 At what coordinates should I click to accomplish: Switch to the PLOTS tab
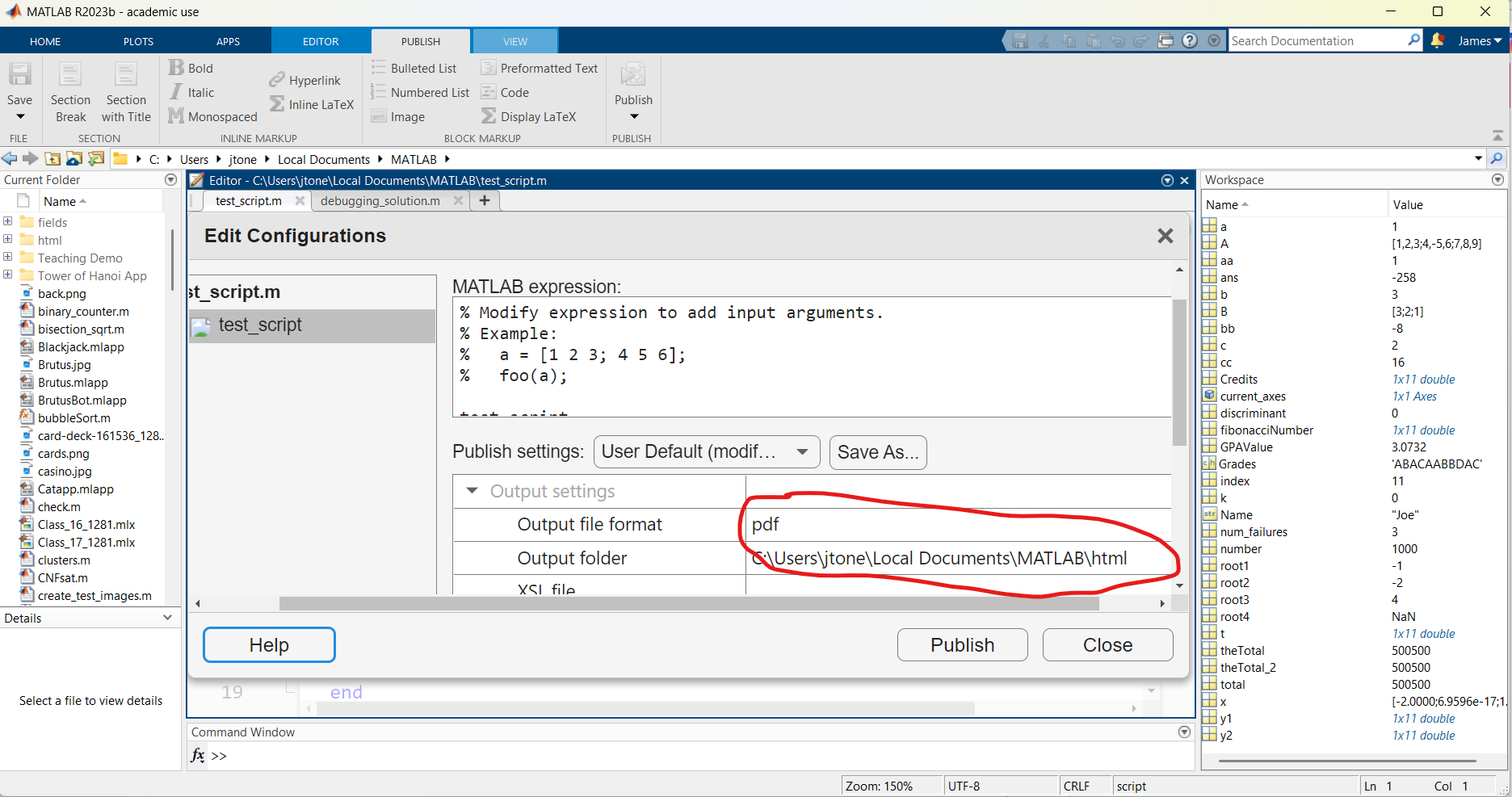pos(138,41)
